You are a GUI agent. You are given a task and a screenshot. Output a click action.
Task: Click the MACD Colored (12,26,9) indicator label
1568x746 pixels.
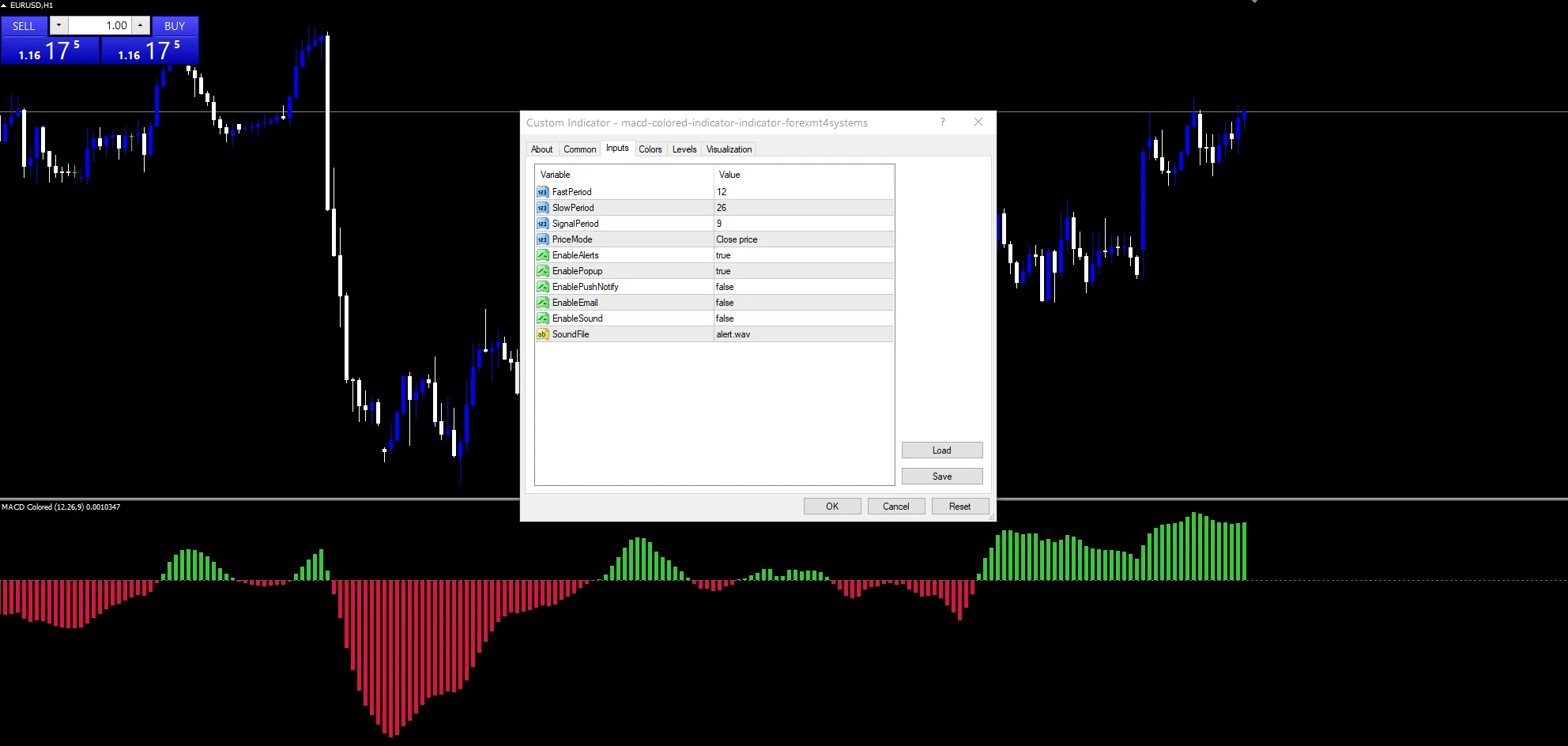tap(61, 507)
